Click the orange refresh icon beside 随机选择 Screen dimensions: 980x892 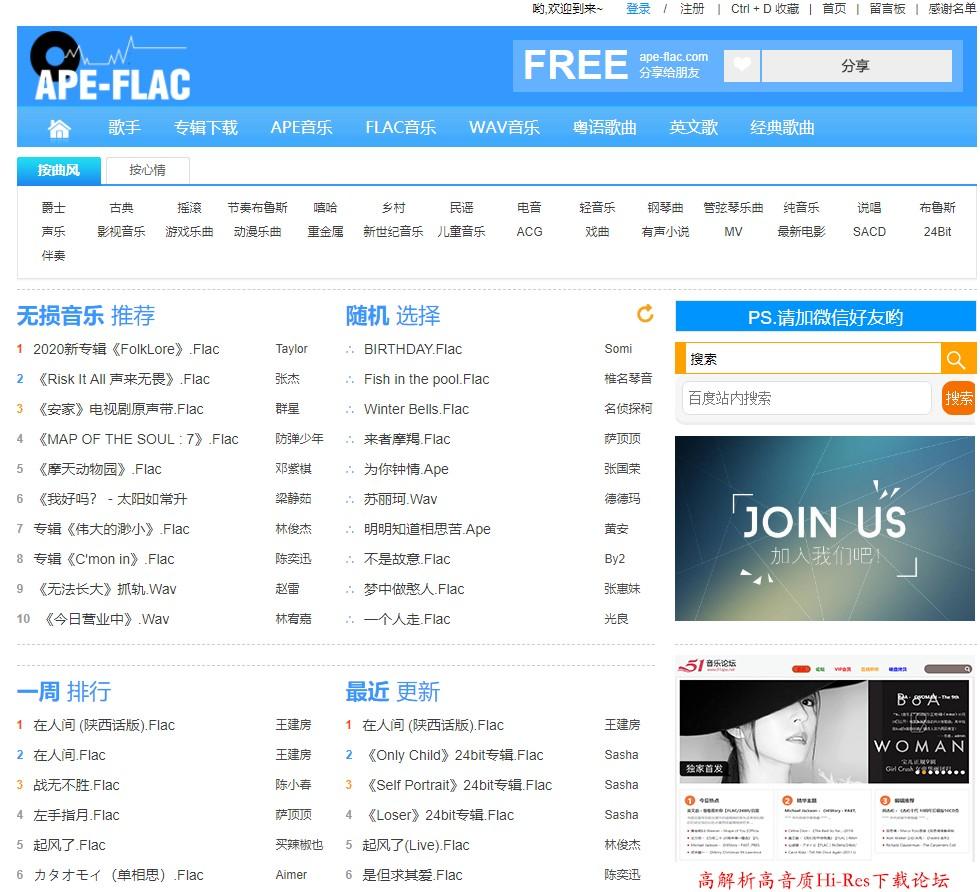(x=645, y=314)
